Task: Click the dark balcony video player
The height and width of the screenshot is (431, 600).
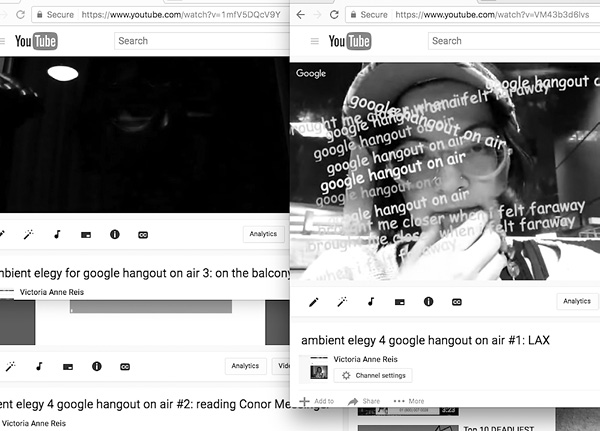Action: (144, 135)
